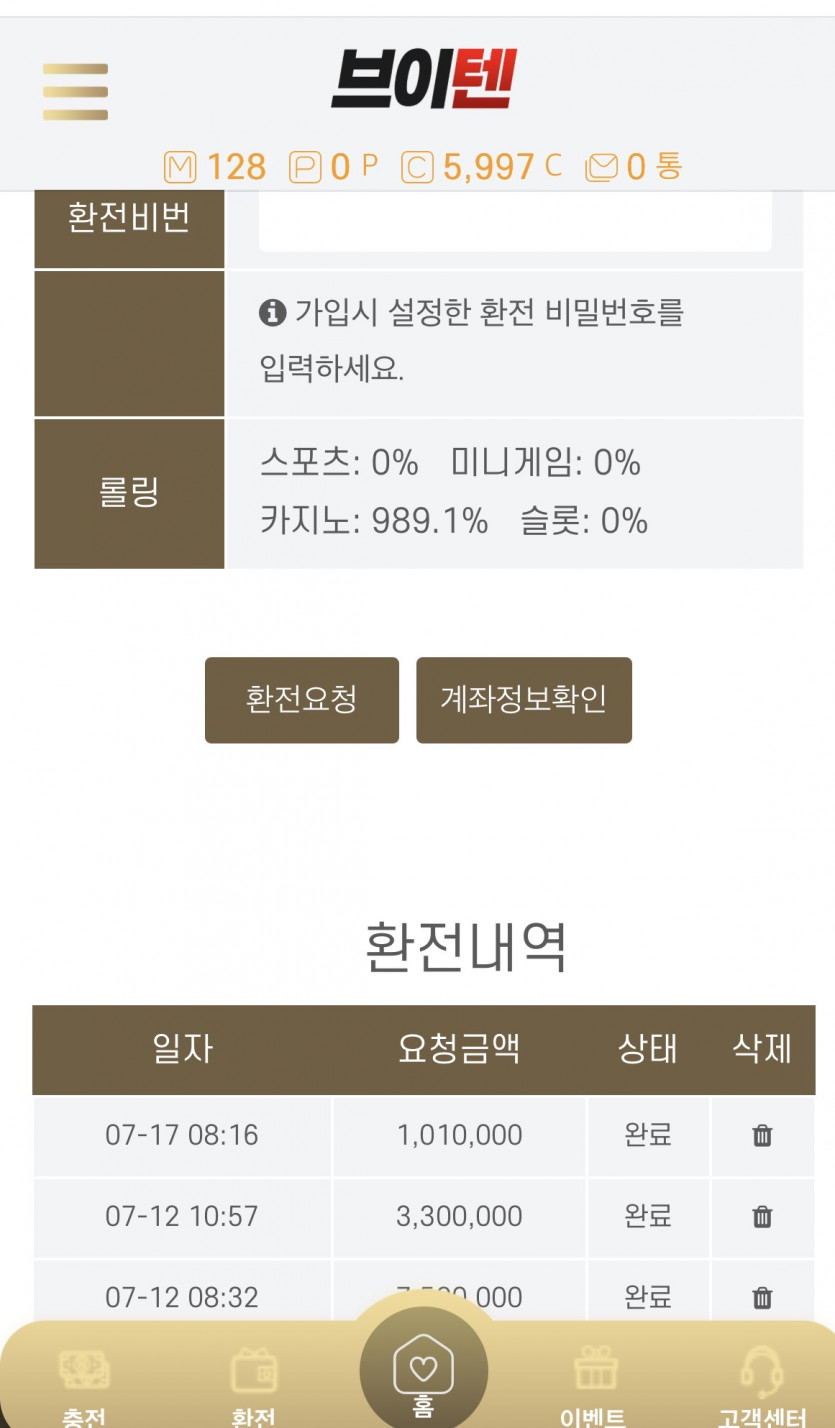Screen dimensions: 835x1428
Task: Delete the 07-17 08:16 withdrawal record
Action: click(762, 1135)
